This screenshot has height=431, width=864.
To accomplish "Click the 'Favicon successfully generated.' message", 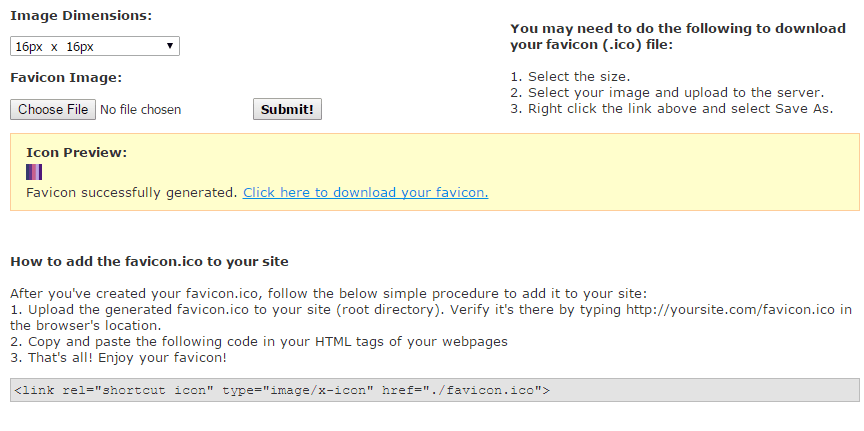I will 132,193.
